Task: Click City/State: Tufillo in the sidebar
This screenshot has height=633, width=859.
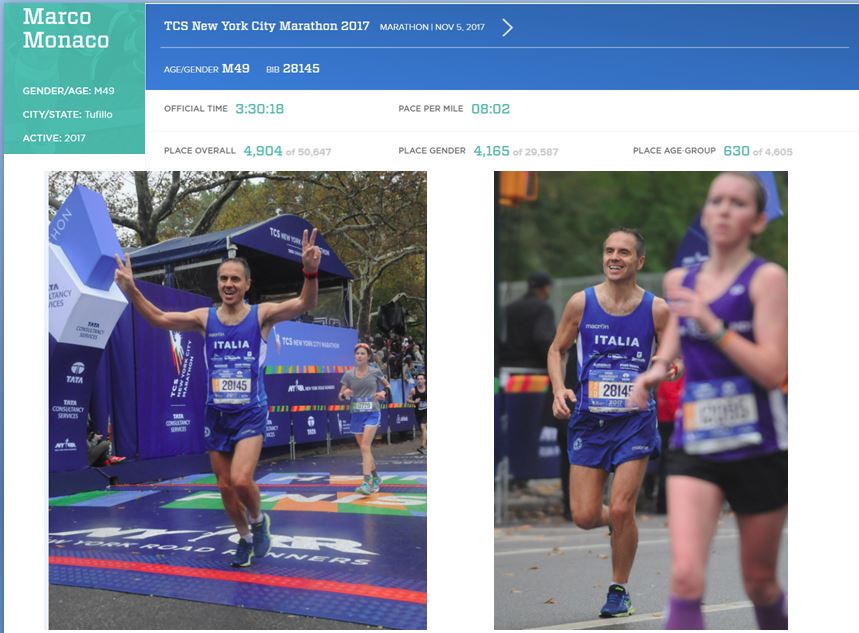Action: pyautogui.click(x=67, y=114)
